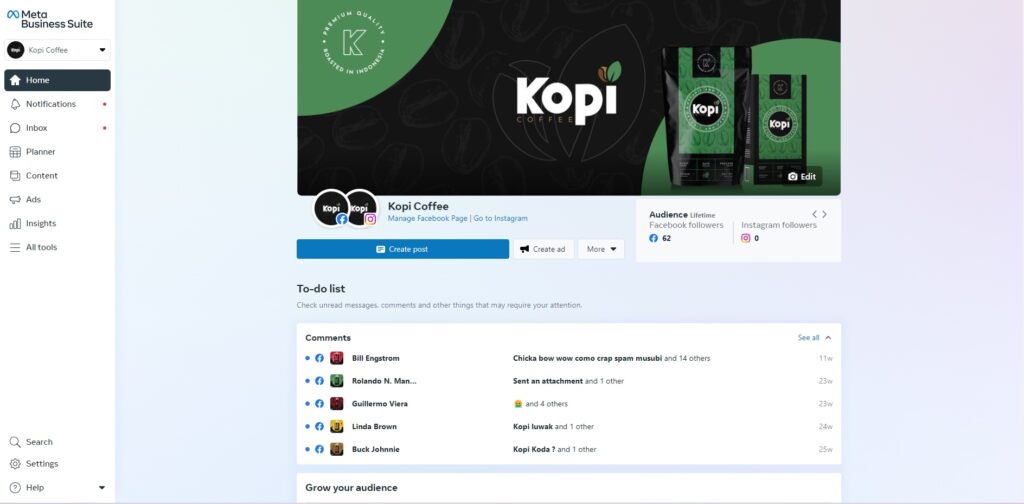Show previous audience metric with left arrow
This screenshot has height=504, width=1024.
[x=814, y=214]
